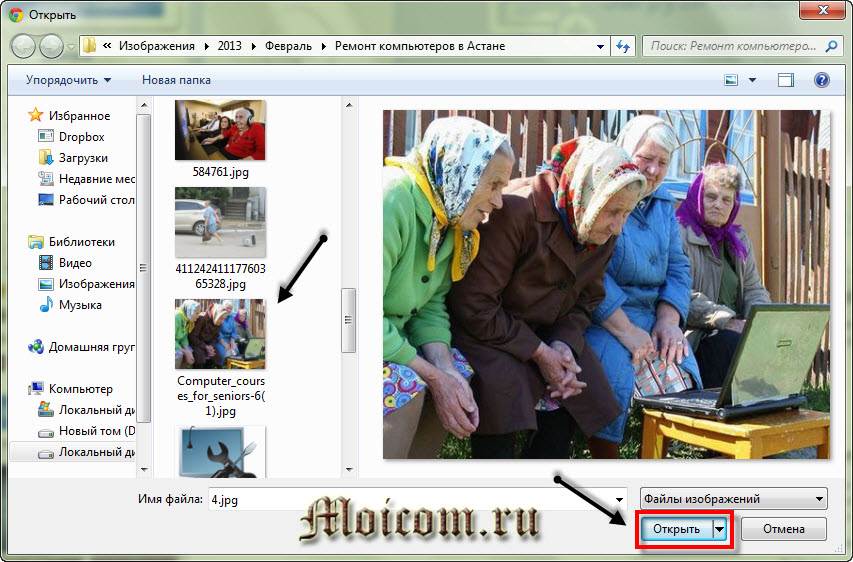Click the 584761.jpg thumbnail
The width and height of the screenshot is (853, 562).
click(x=220, y=130)
